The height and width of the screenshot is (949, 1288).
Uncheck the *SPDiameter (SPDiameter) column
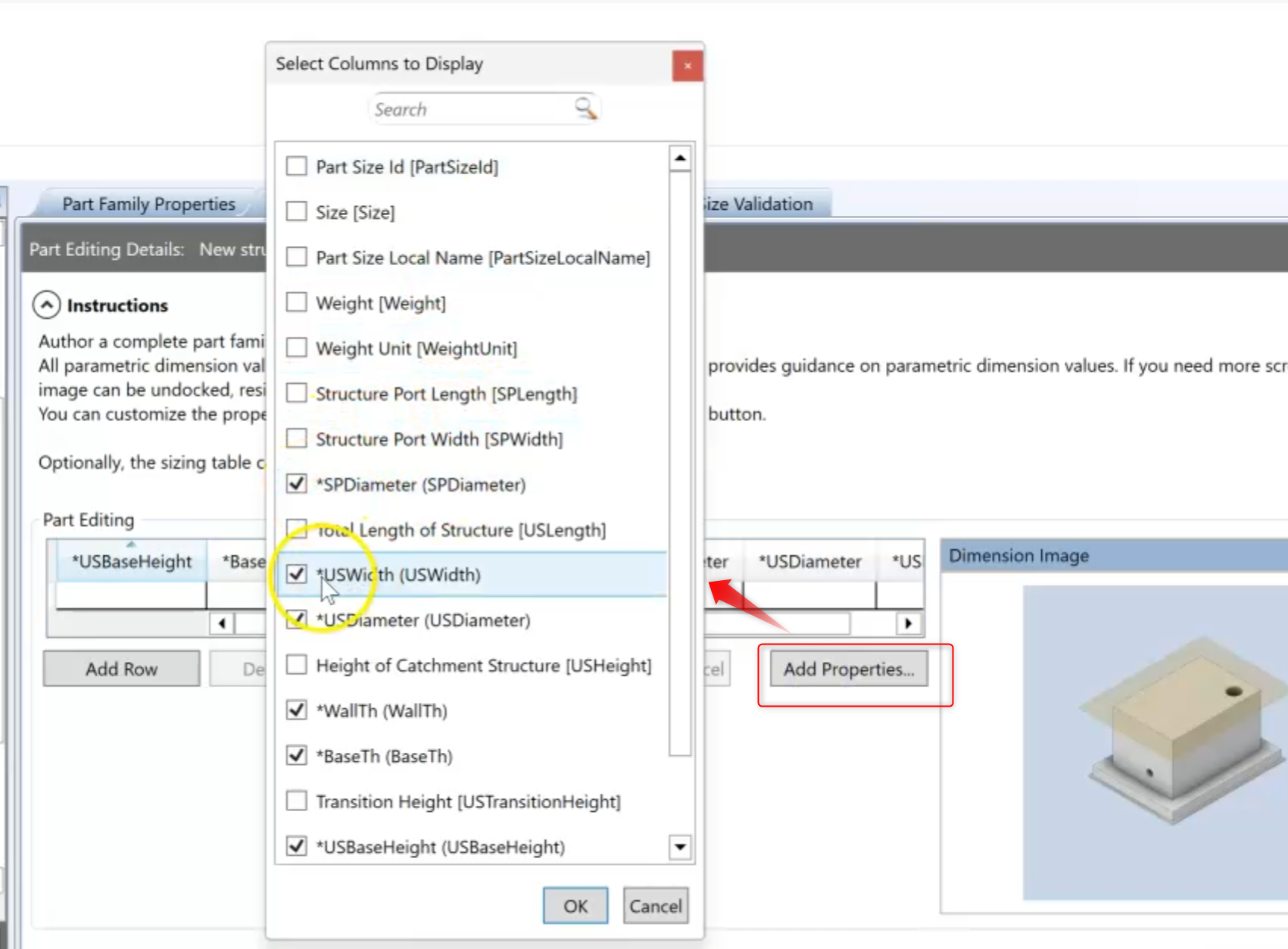tap(296, 484)
